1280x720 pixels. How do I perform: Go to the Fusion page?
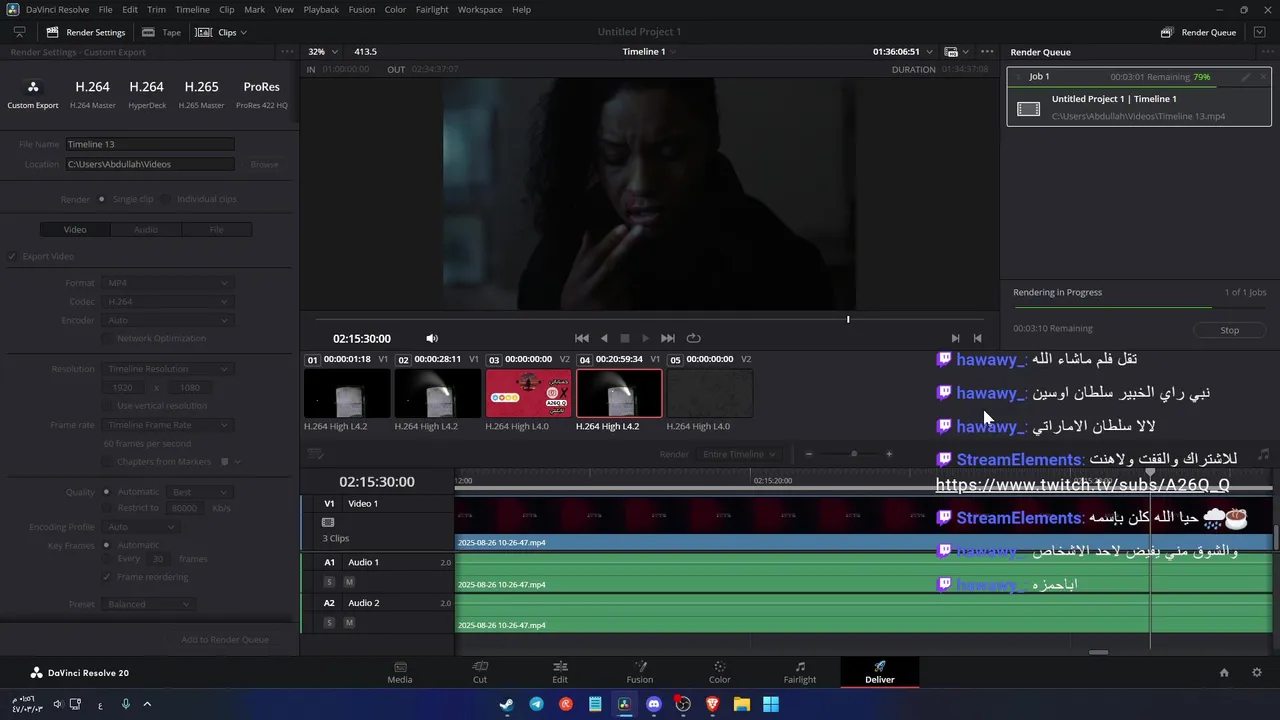[x=640, y=672]
